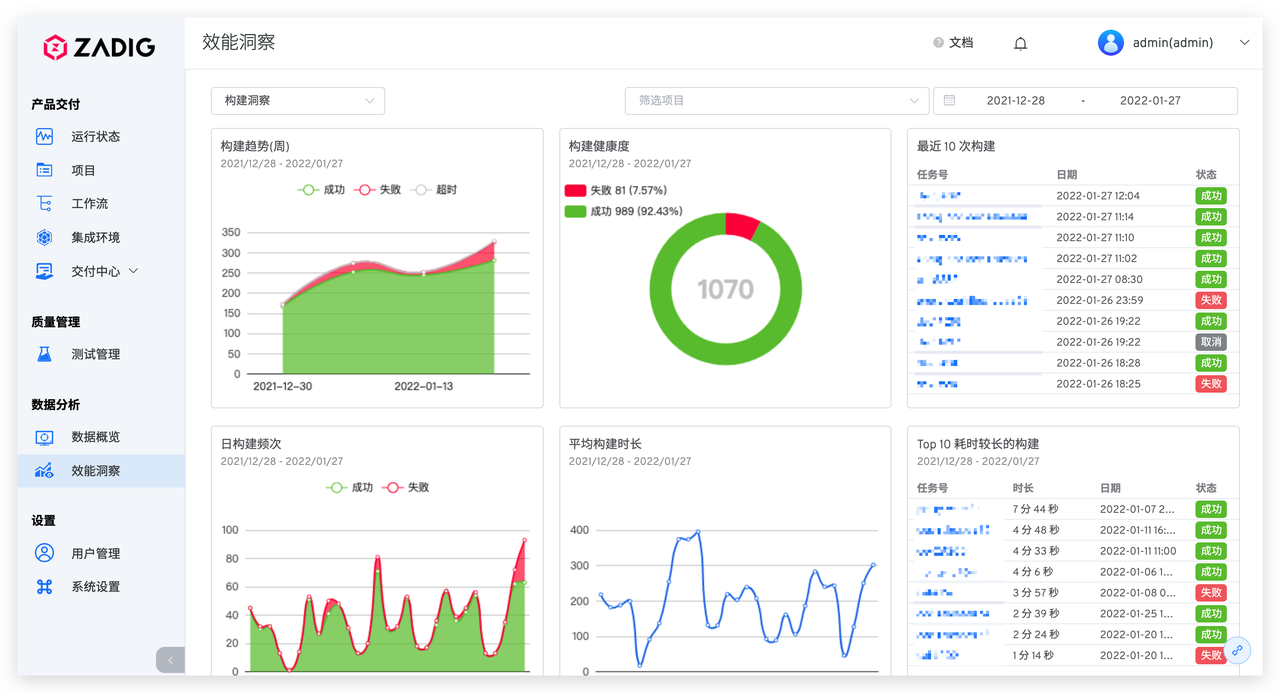The width and height of the screenshot is (1280, 693).
Task: Click the start date 2021-12-28 field
Action: 1015,101
